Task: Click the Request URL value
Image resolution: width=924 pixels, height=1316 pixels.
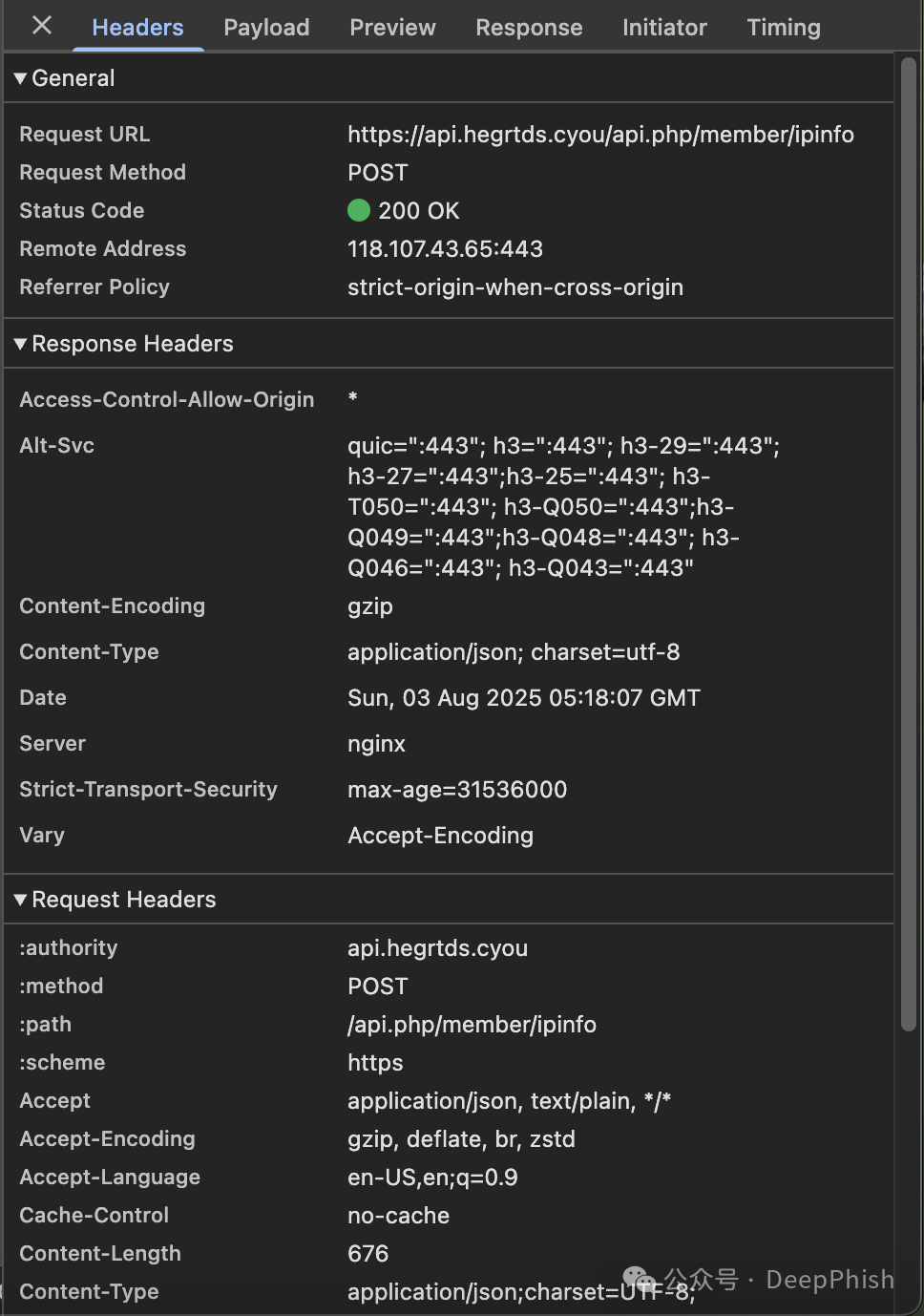Action: (x=600, y=135)
